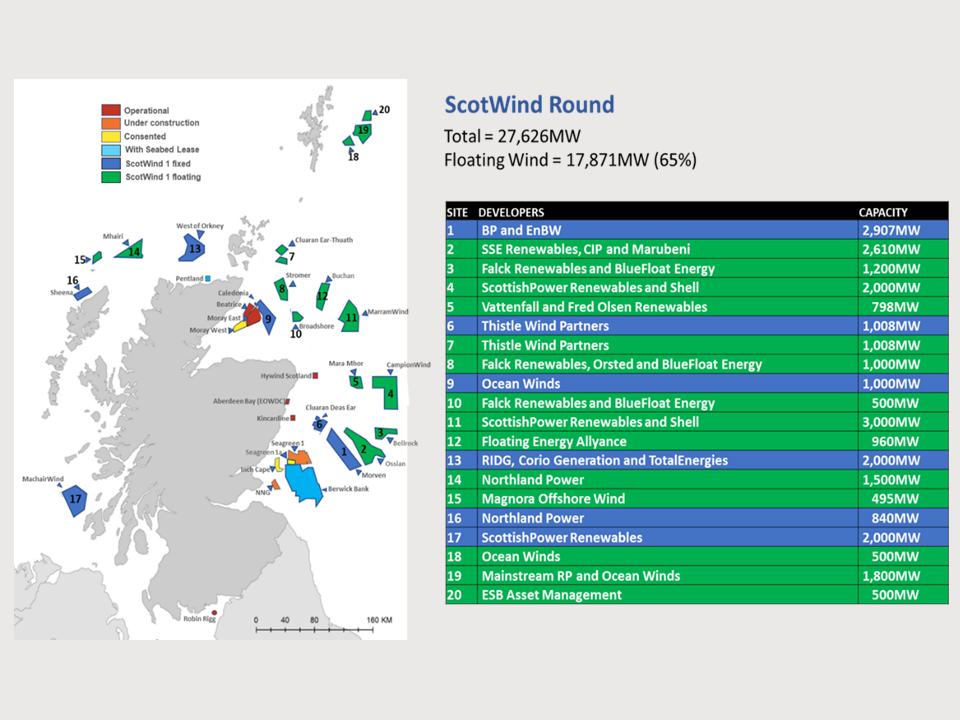Screen dimensions: 960x720
Task: Click map site 14 Mhairi polygon
Action: click(131, 250)
